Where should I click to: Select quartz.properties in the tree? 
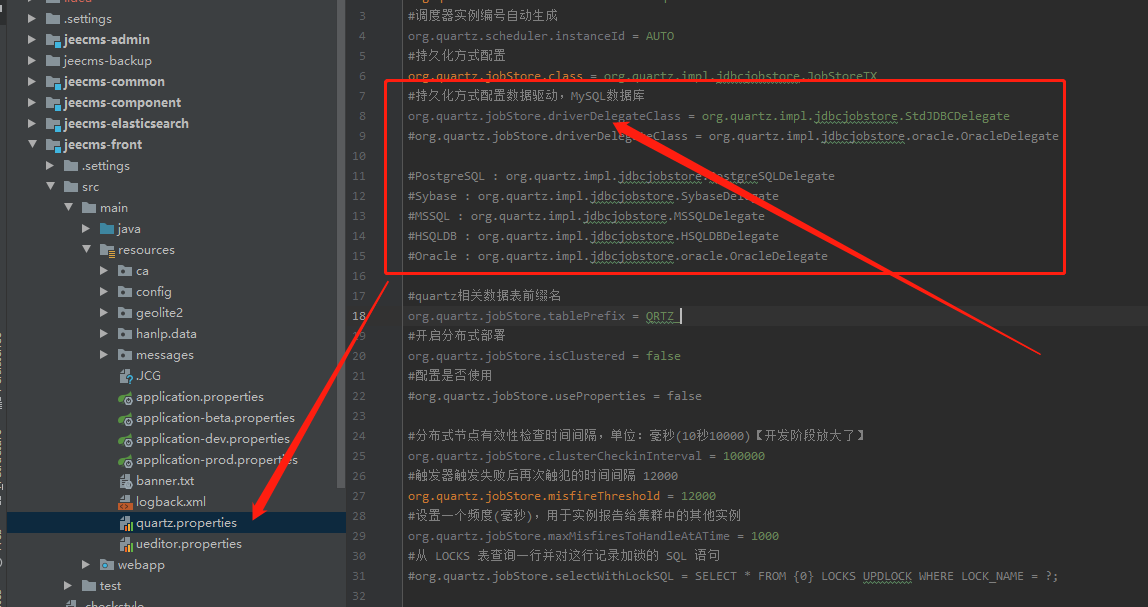[187, 523]
